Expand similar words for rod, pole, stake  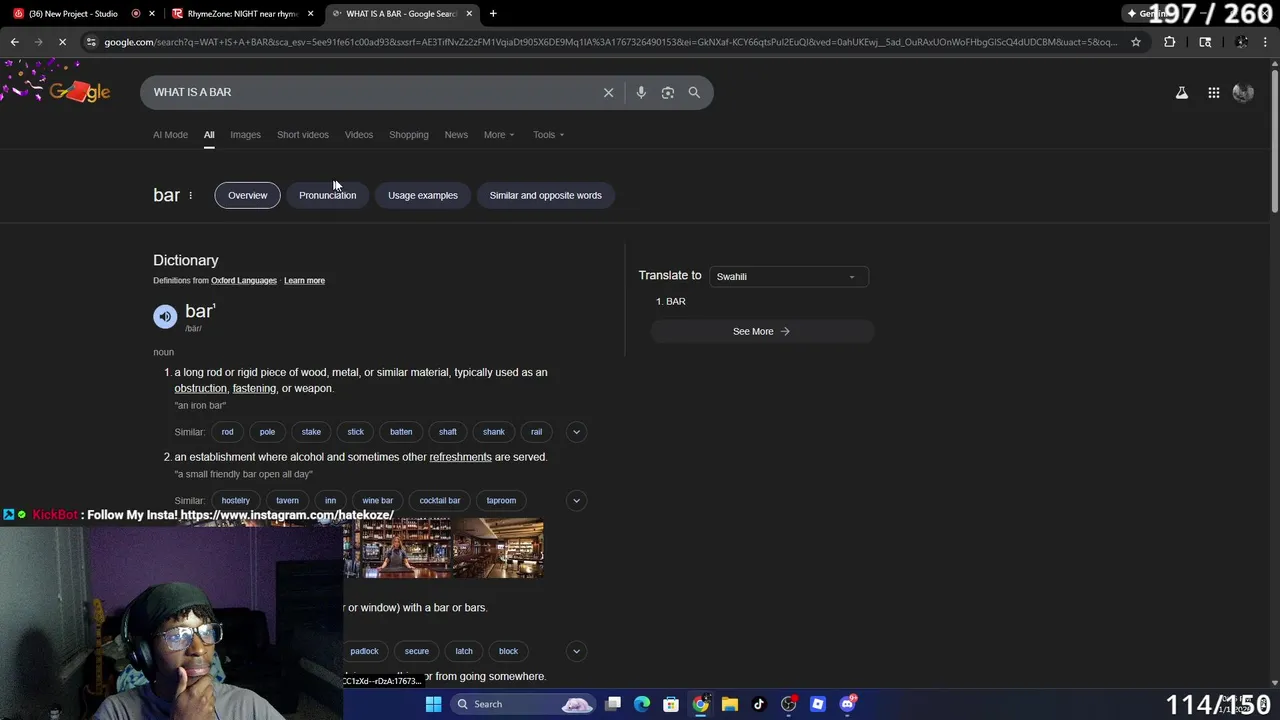coord(576,432)
